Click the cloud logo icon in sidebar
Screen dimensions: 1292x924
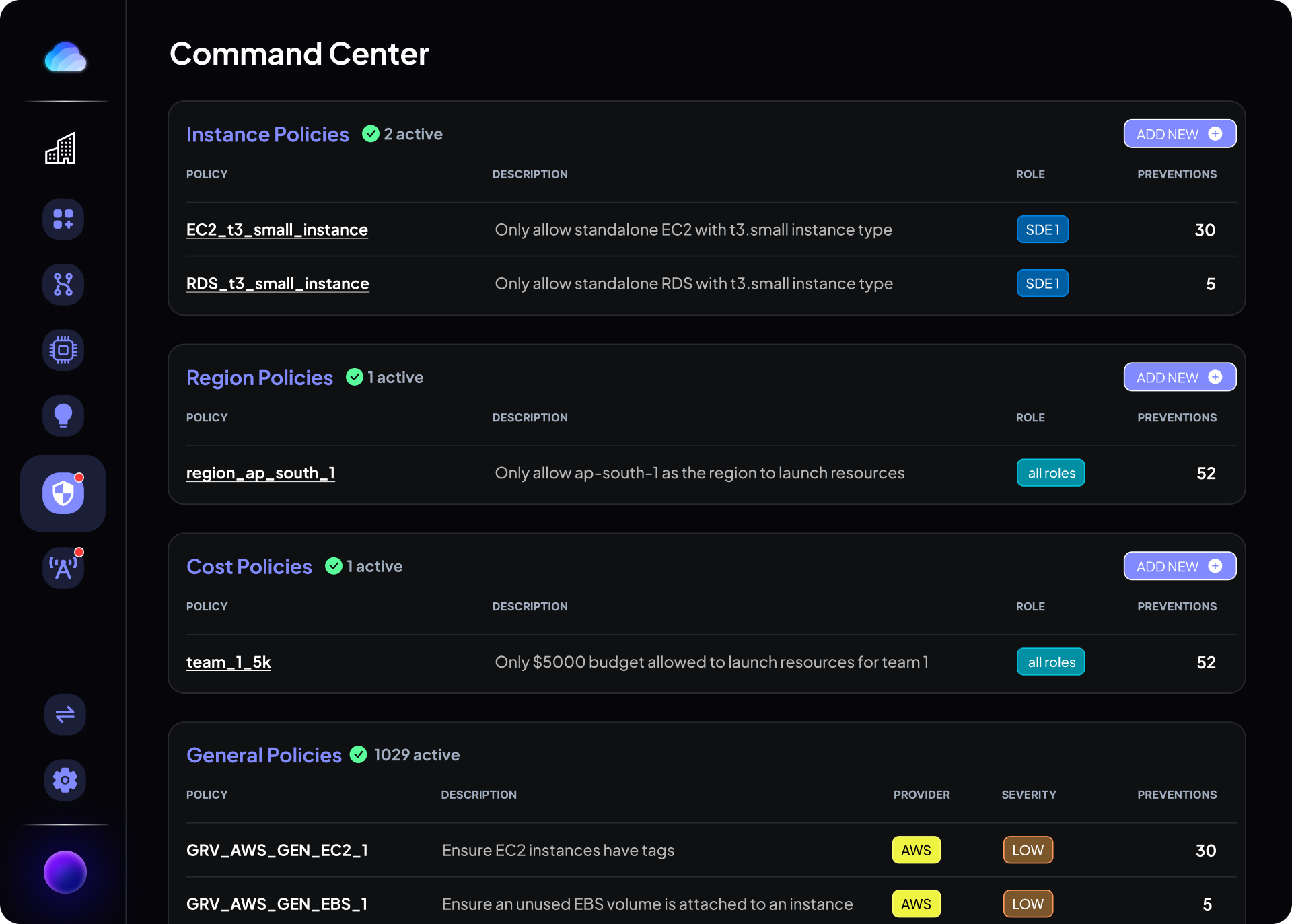coord(64,55)
